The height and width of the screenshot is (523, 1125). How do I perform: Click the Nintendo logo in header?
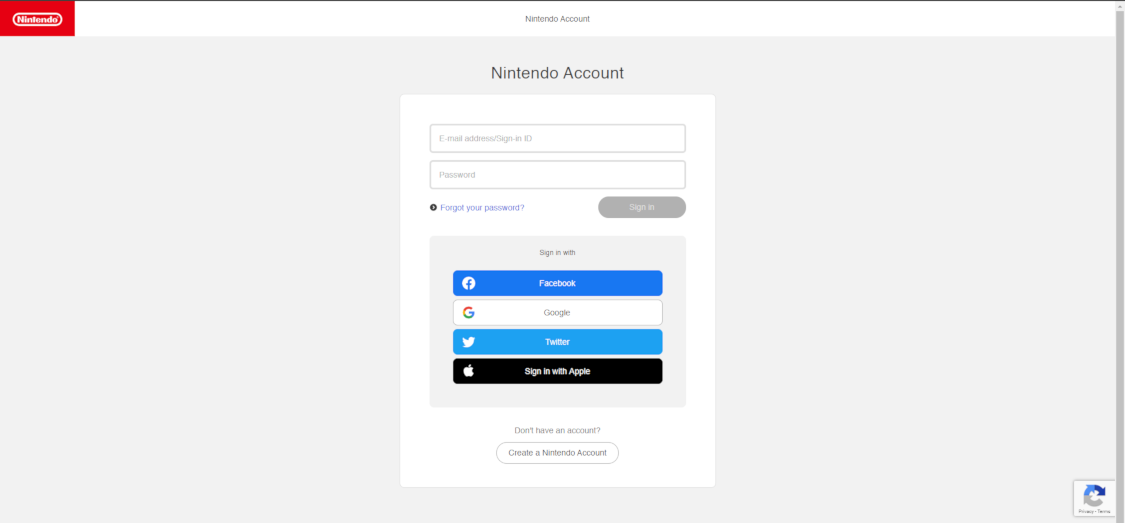[37, 19]
